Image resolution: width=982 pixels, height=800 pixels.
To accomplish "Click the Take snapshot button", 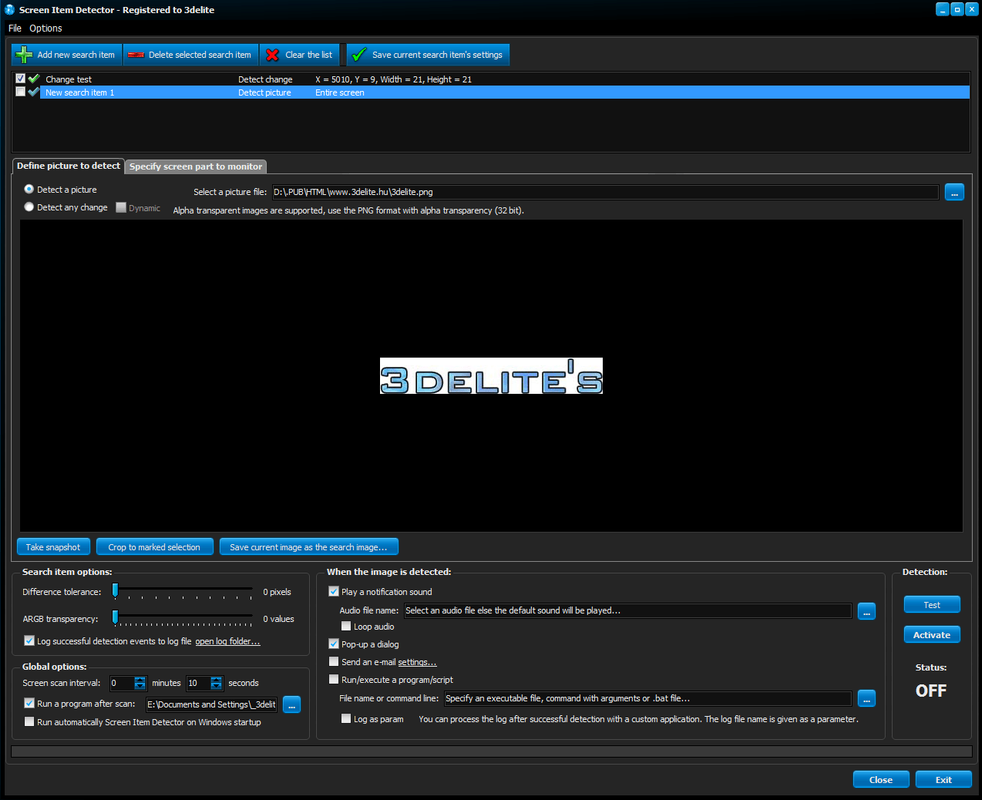I will [x=53, y=547].
